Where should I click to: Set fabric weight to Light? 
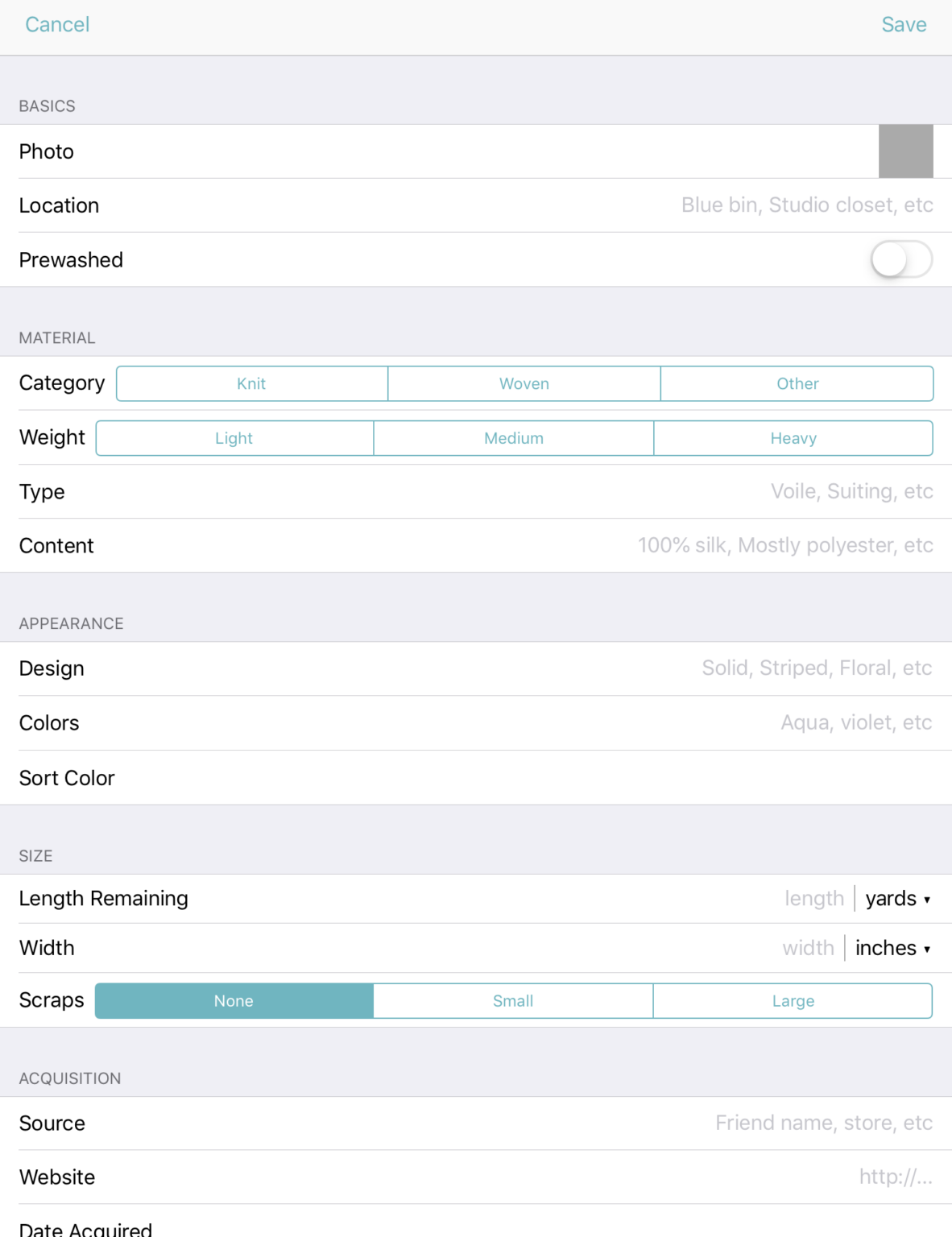[x=234, y=438]
